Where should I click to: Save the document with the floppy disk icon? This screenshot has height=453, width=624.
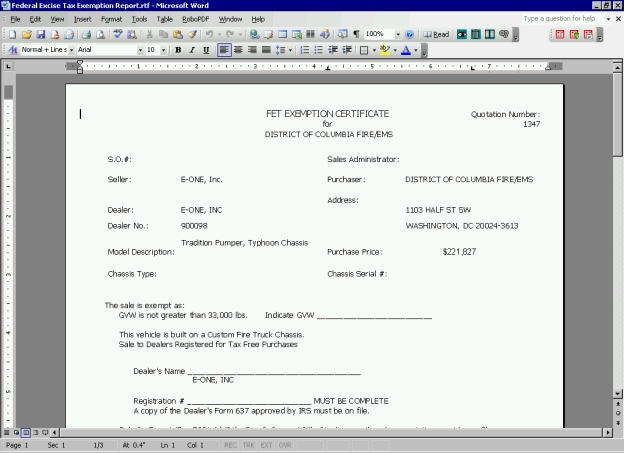[41, 35]
